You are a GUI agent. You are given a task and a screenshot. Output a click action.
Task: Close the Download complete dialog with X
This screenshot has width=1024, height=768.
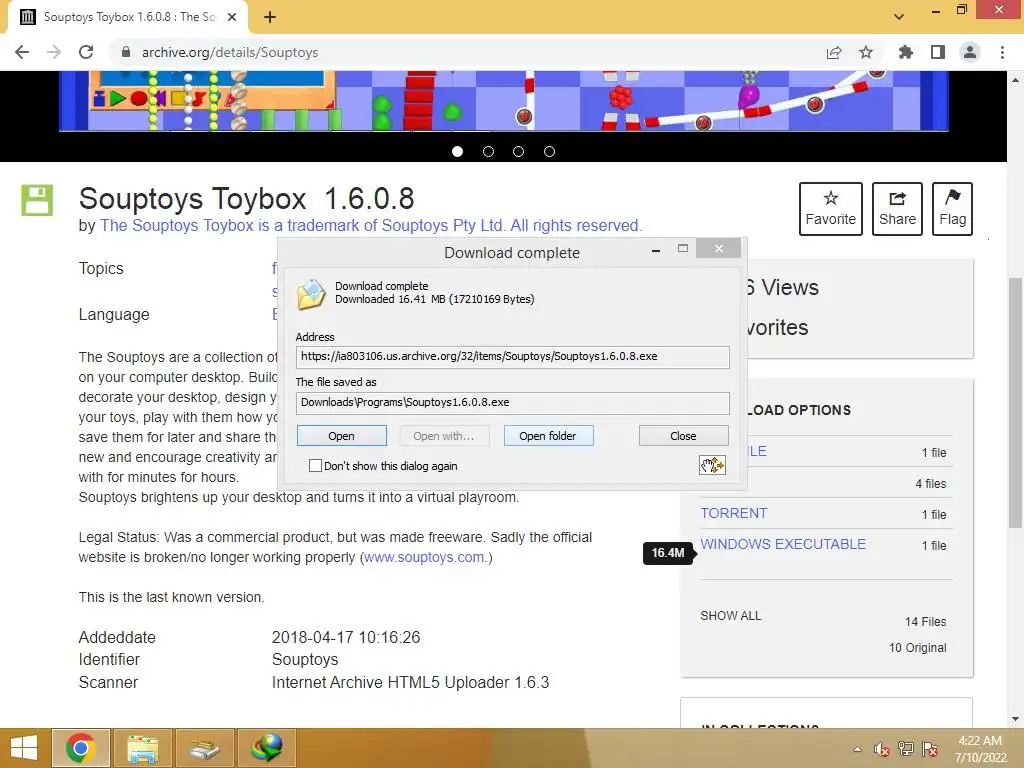pos(718,248)
